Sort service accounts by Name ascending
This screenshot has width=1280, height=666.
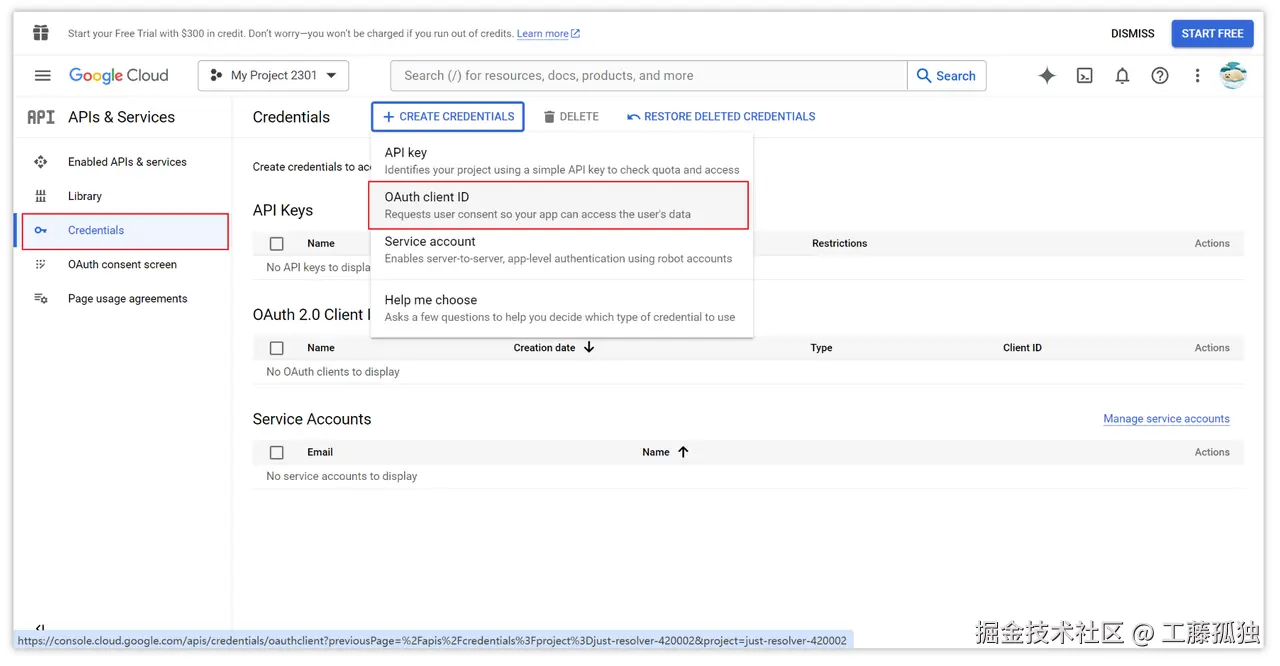(x=683, y=451)
